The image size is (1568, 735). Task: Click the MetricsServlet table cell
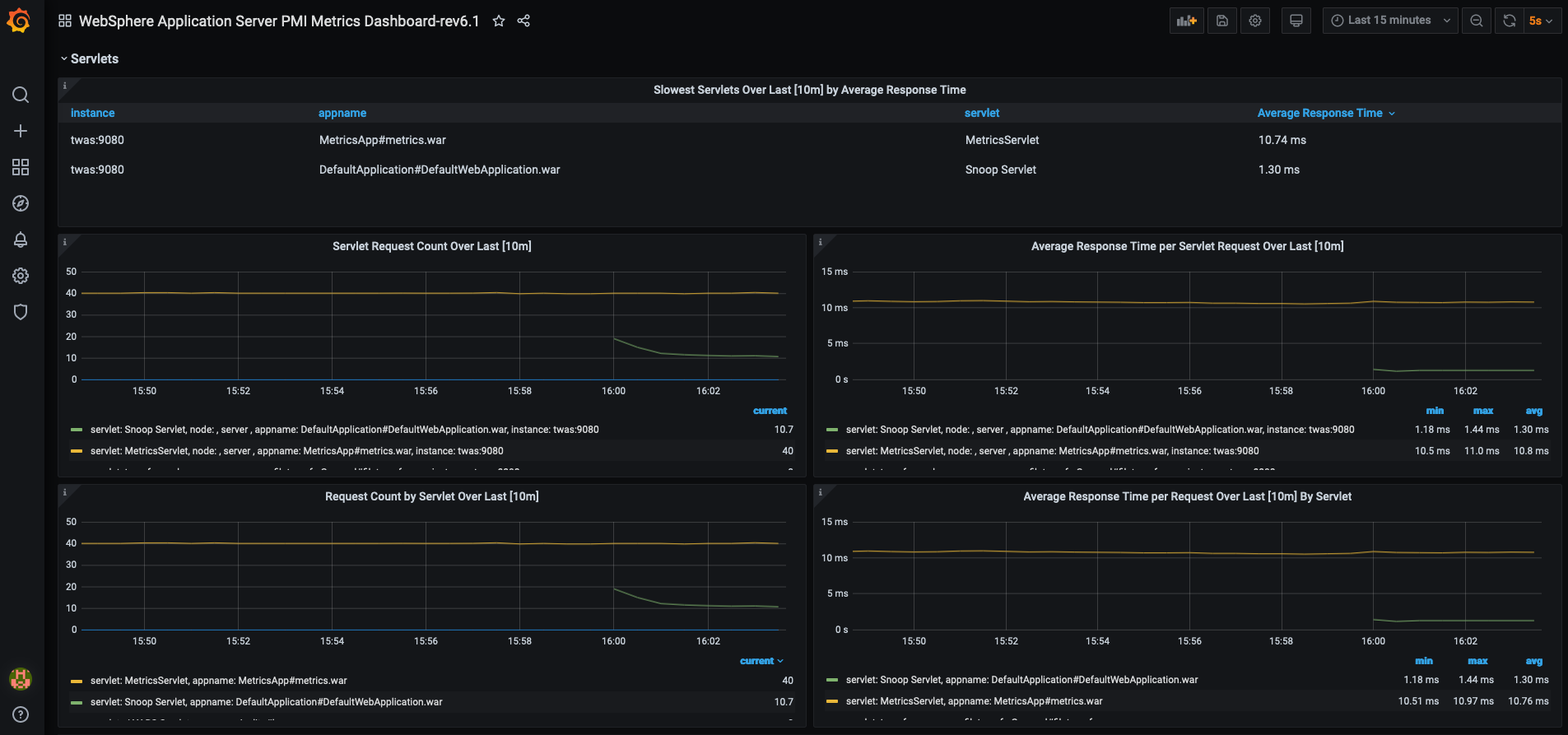(1002, 140)
